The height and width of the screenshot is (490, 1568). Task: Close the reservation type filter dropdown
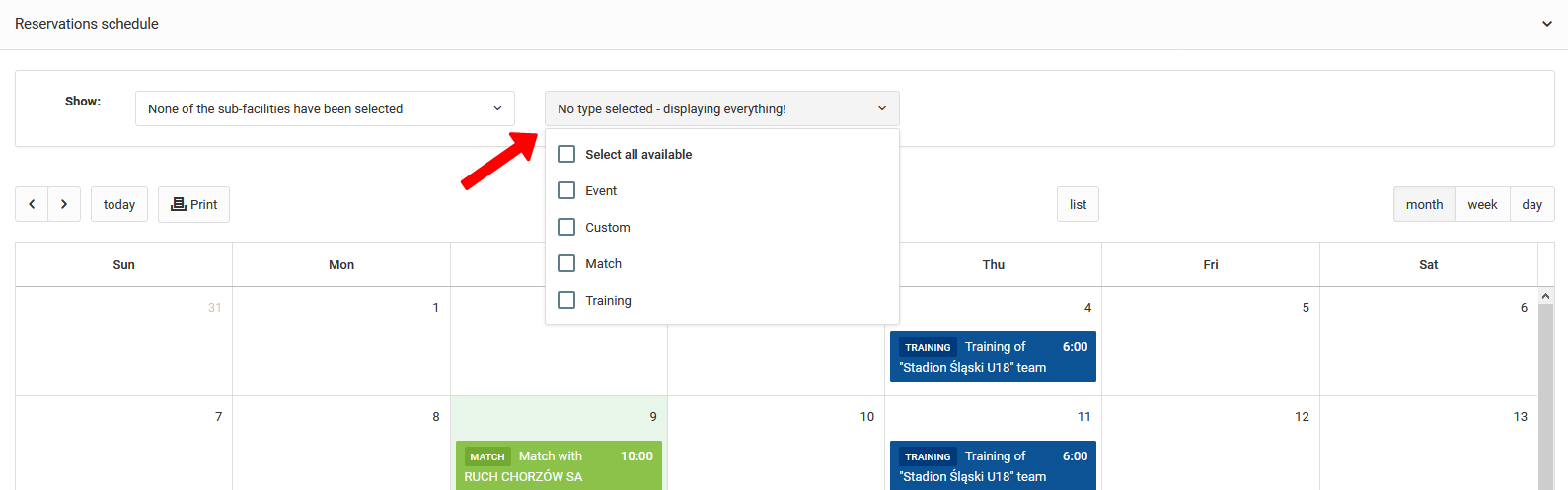click(721, 108)
